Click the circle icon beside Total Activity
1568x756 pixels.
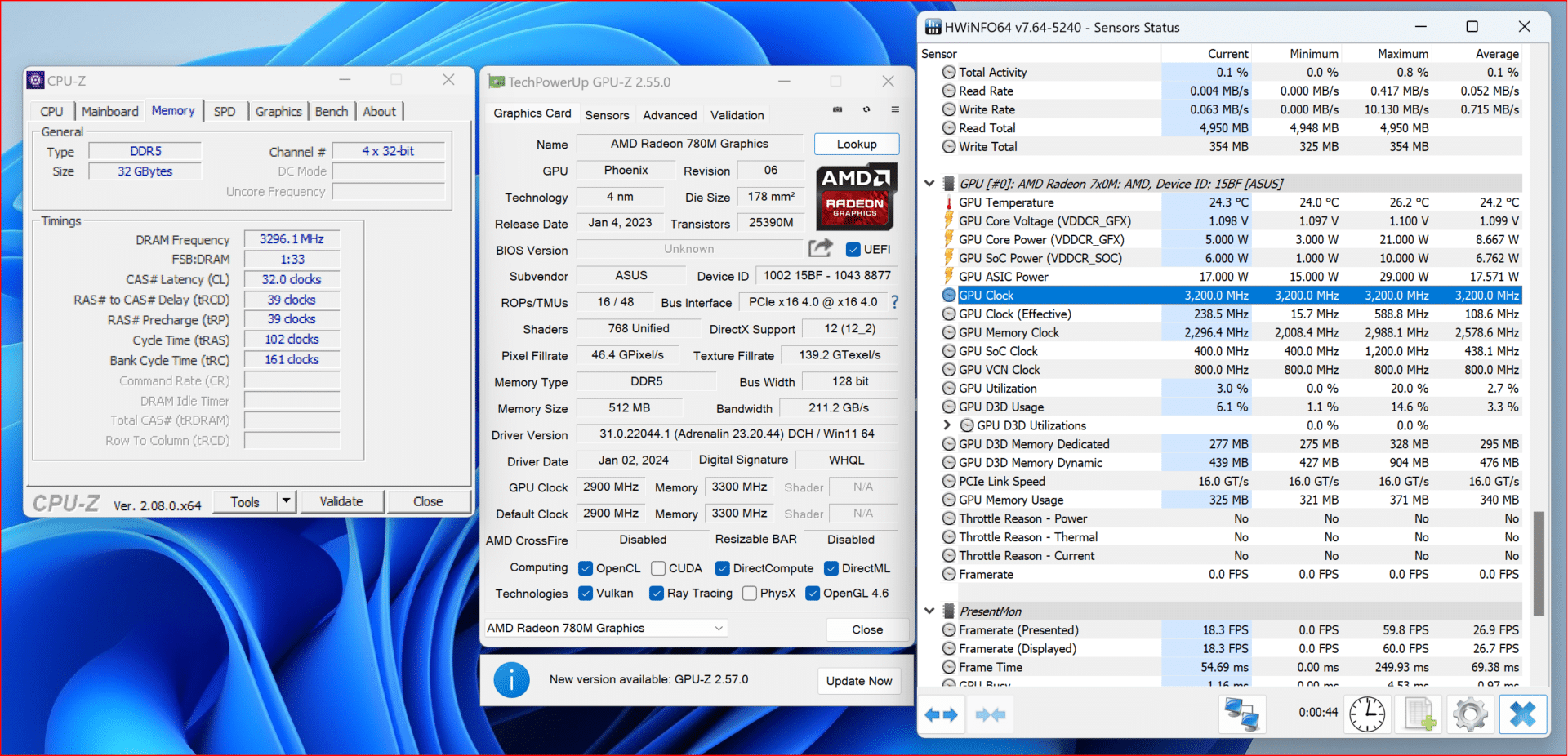(949, 72)
